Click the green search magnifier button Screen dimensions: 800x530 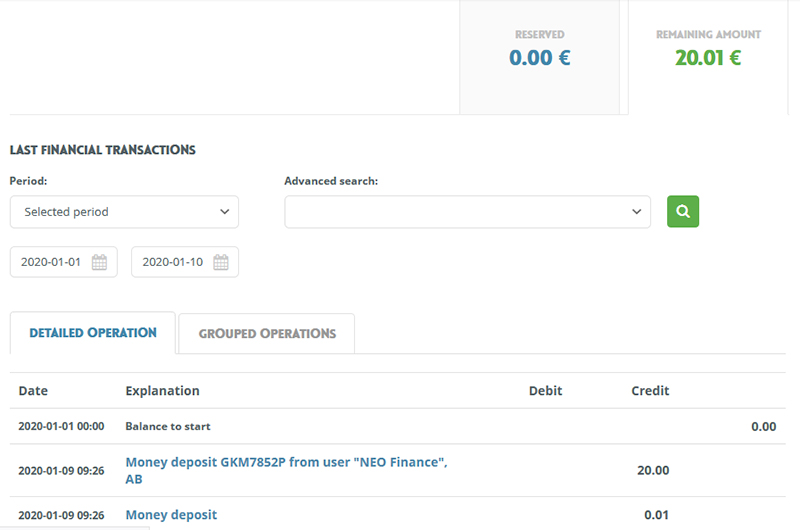point(683,211)
